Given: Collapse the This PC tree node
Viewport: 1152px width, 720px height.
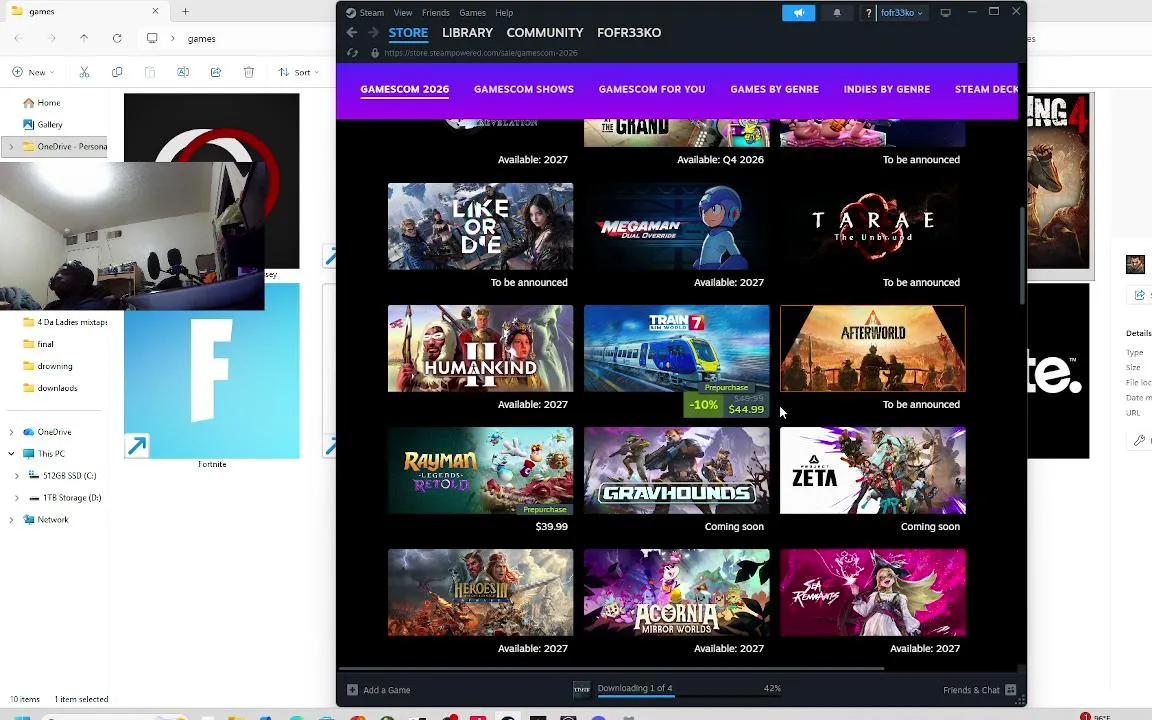Looking at the screenshot, I should (11, 454).
